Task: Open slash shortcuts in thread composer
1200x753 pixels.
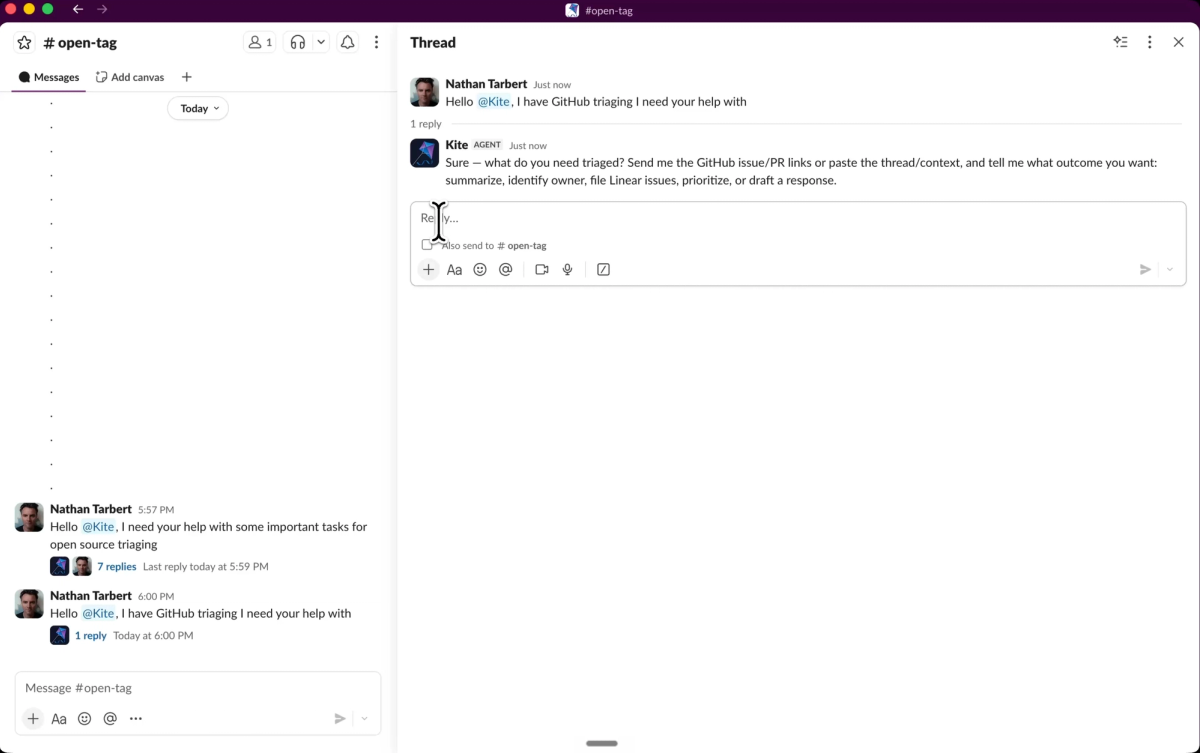Action: point(603,269)
